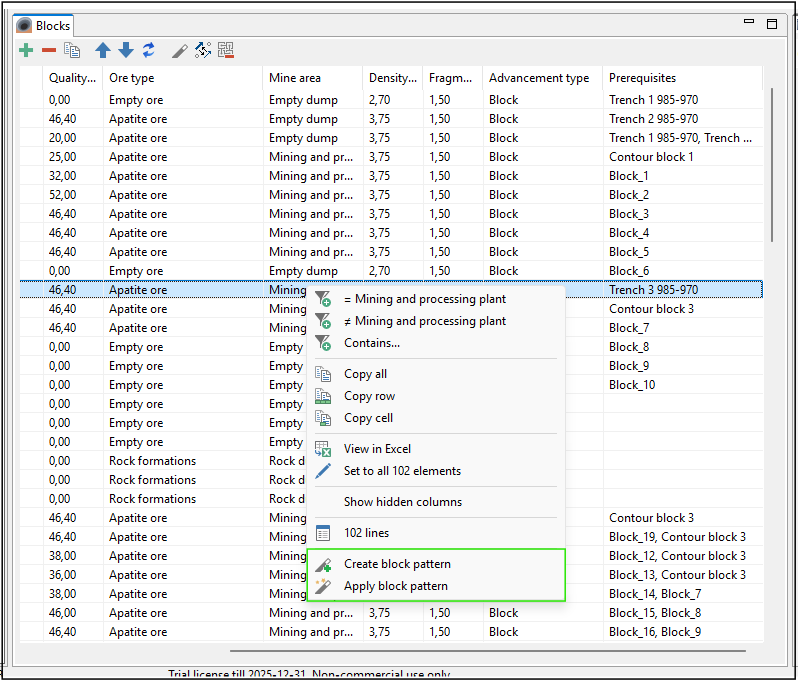Screen dimensions: 798x680
Task: Click the 'Block_15, Block_8' cell
Action: tap(683, 613)
